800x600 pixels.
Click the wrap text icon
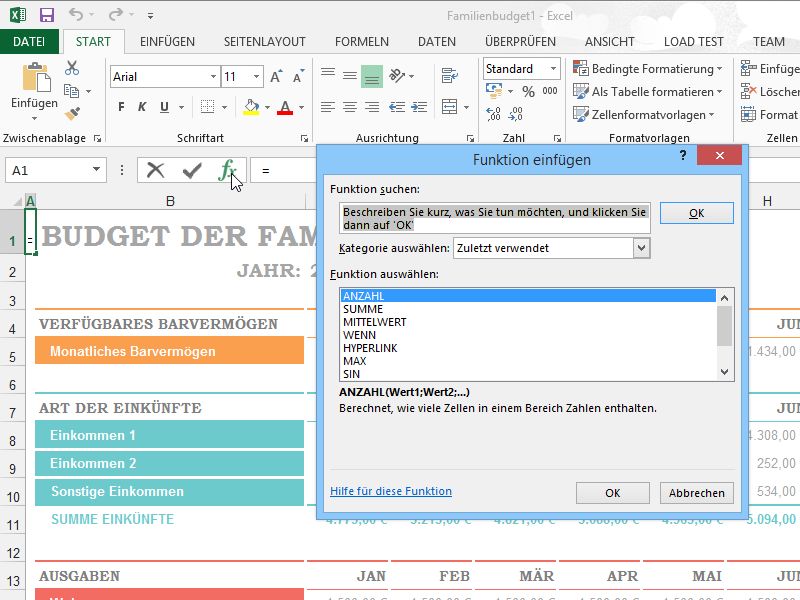[449, 76]
